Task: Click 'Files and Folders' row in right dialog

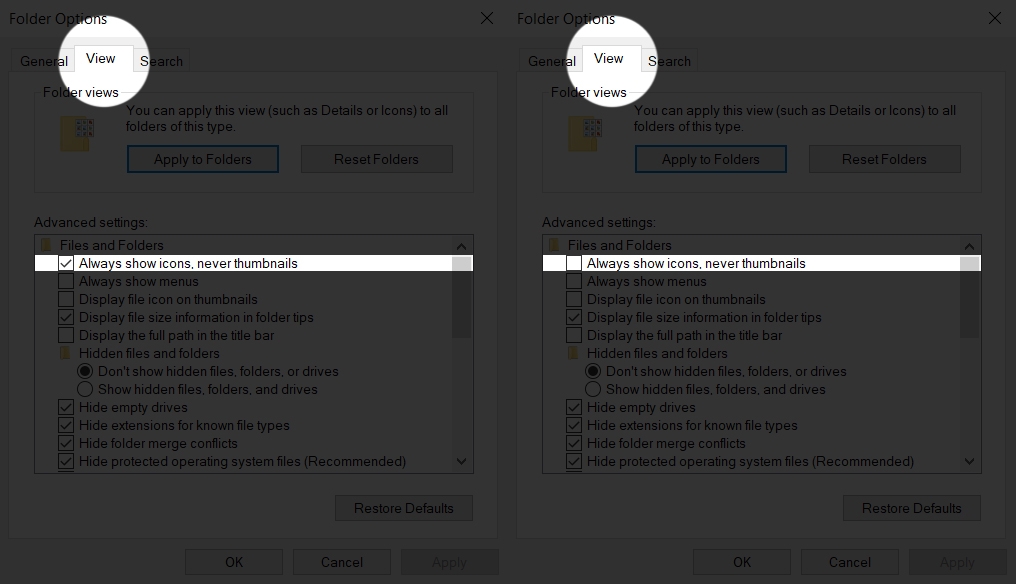Action: click(x=752, y=245)
